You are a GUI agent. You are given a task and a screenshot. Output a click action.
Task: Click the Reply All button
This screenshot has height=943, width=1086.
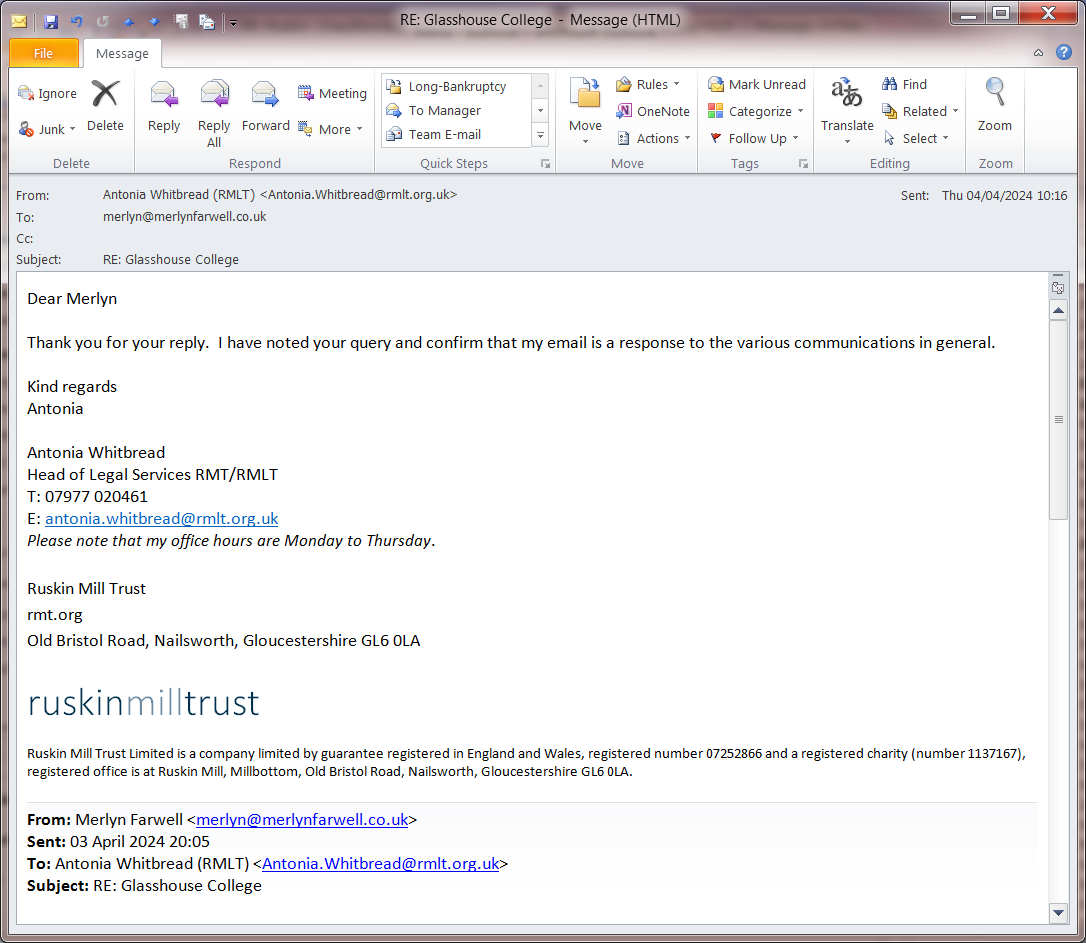pyautogui.click(x=214, y=113)
